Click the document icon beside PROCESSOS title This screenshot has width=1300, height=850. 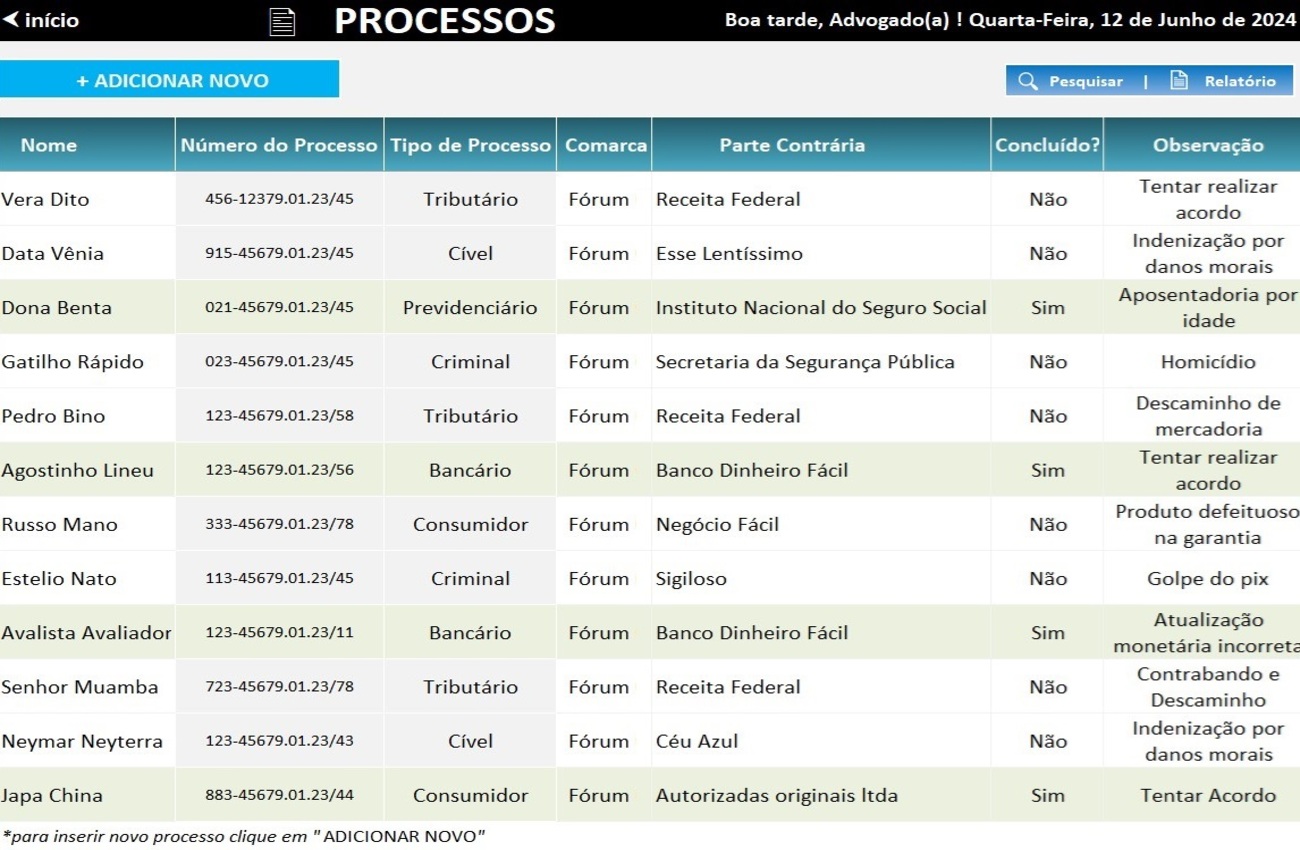(282, 21)
